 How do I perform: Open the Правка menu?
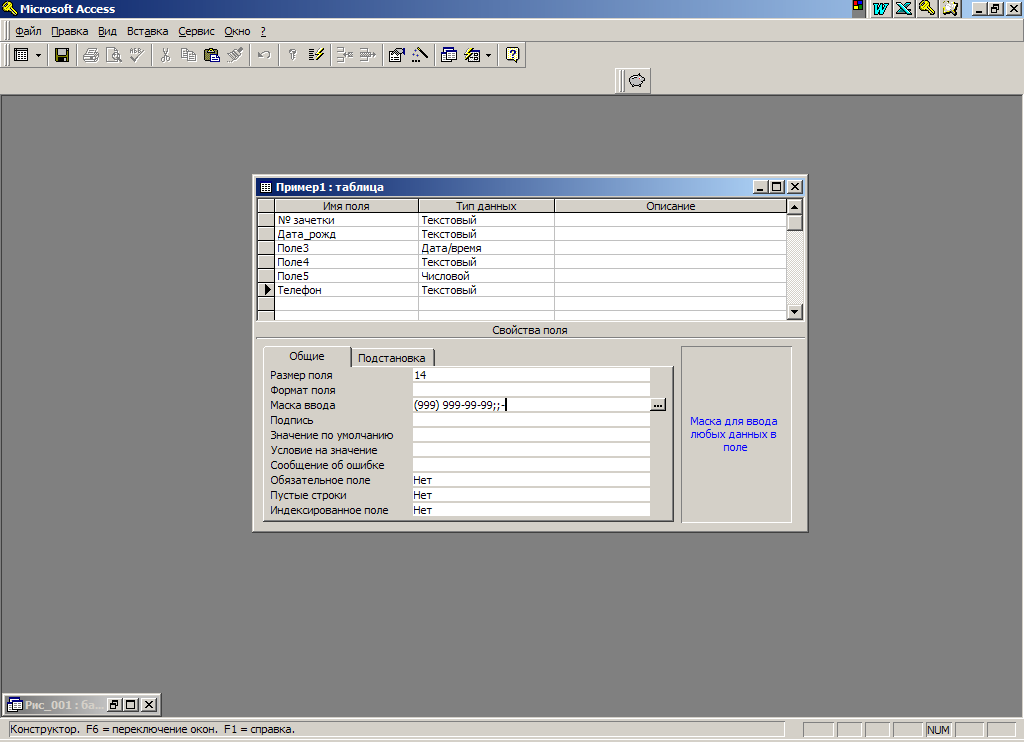pyautogui.click(x=69, y=31)
